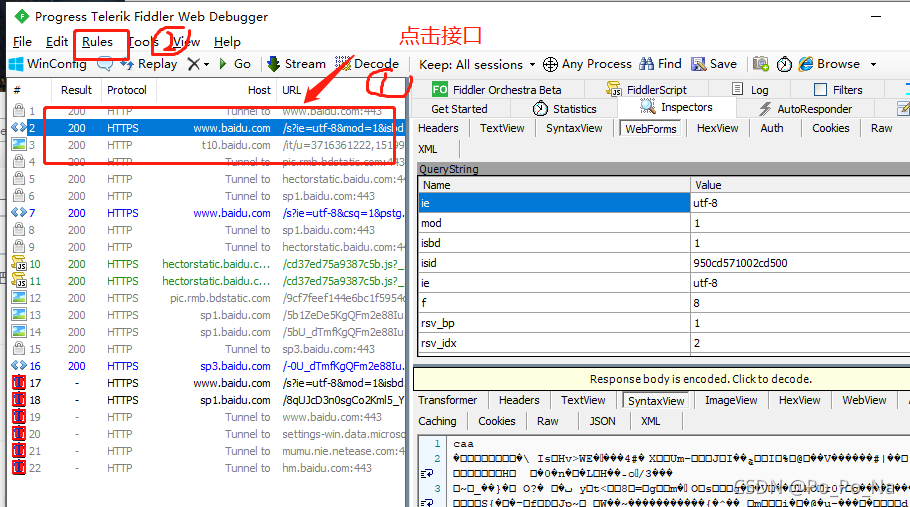This screenshot has width=910, height=507.
Task: Show request TextView inspector
Action: pos(502,128)
